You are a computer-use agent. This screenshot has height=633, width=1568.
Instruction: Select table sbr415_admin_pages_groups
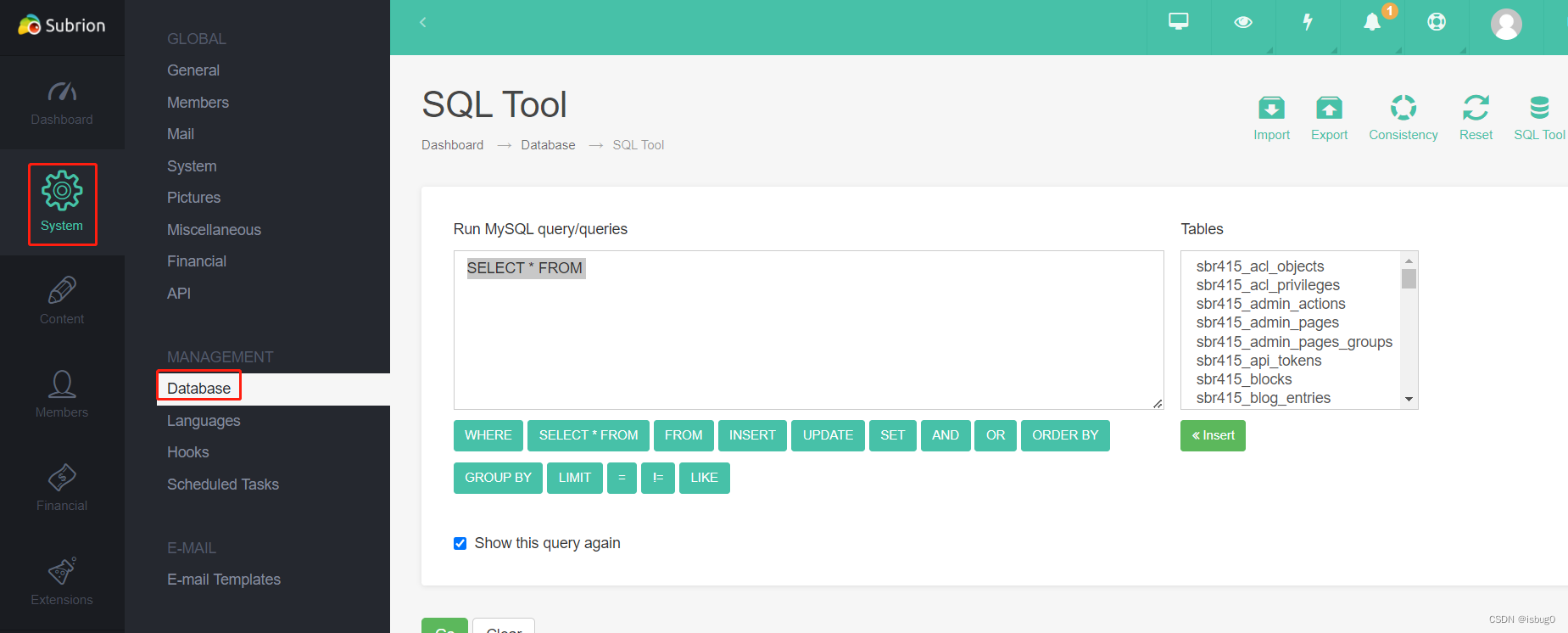pyautogui.click(x=1294, y=342)
